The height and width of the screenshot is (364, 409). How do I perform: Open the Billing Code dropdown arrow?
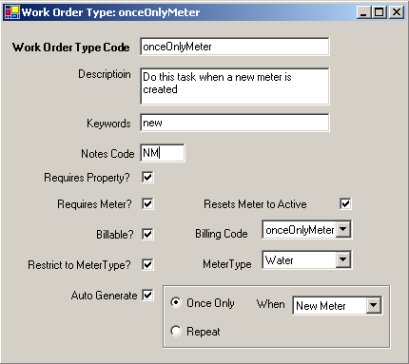pos(342,230)
